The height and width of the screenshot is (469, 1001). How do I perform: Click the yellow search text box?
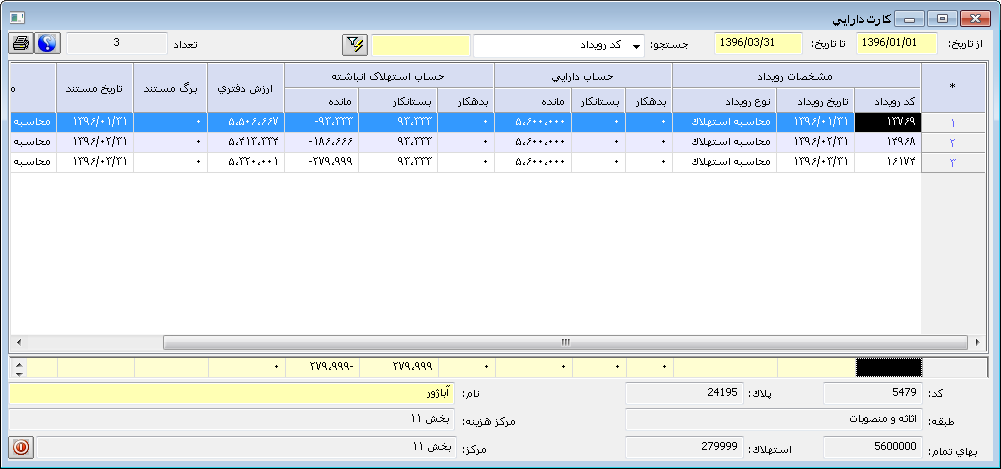(x=421, y=45)
